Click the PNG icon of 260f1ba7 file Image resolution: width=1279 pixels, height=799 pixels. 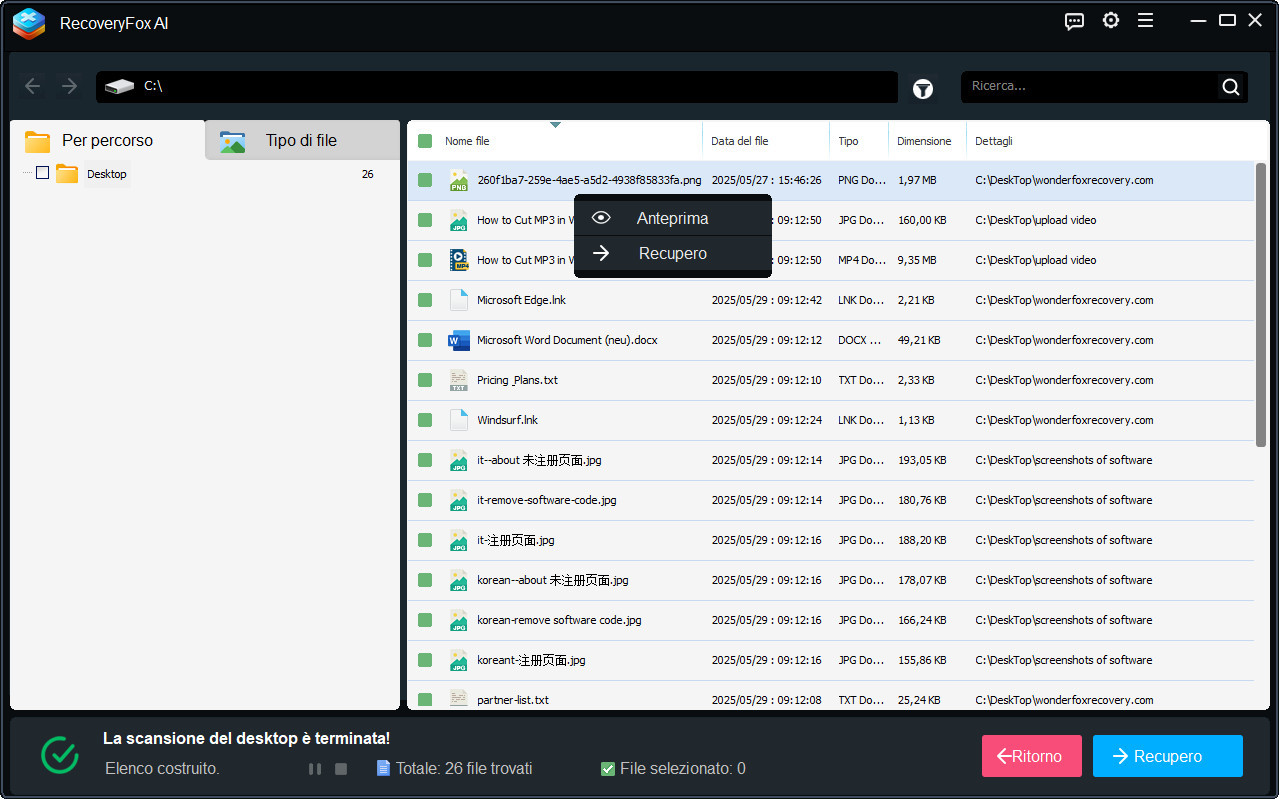pyautogui.click(x=459, y=180)
